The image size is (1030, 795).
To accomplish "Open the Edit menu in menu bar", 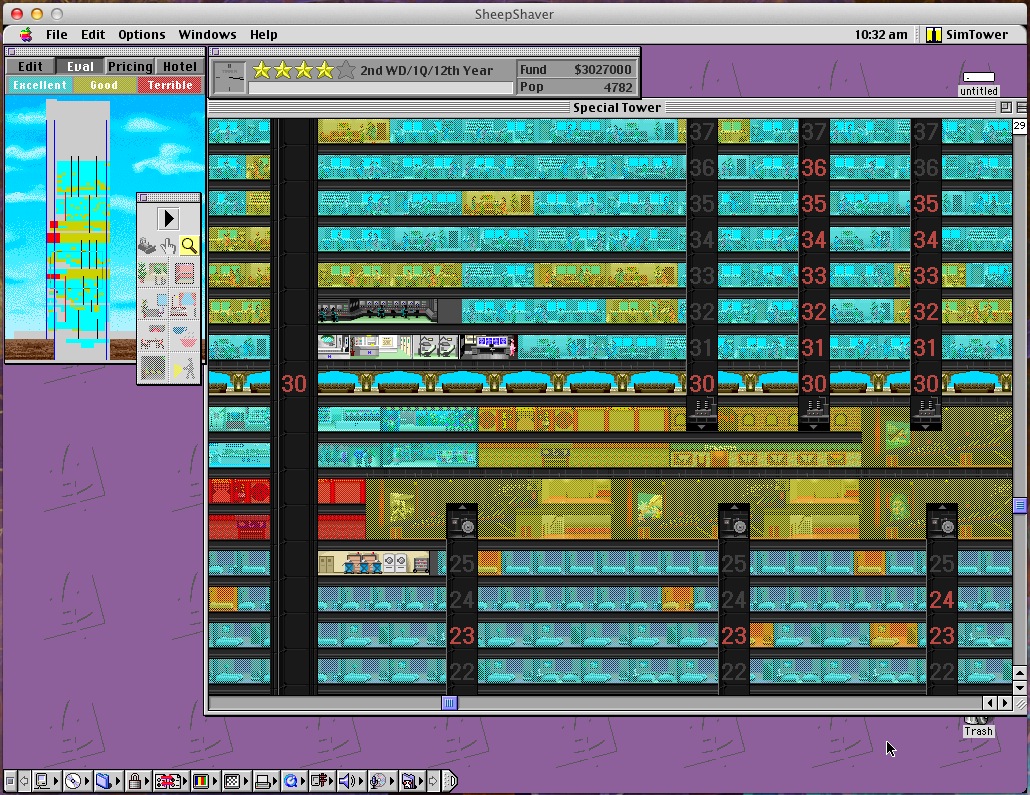I will click(x=93, y=35).
